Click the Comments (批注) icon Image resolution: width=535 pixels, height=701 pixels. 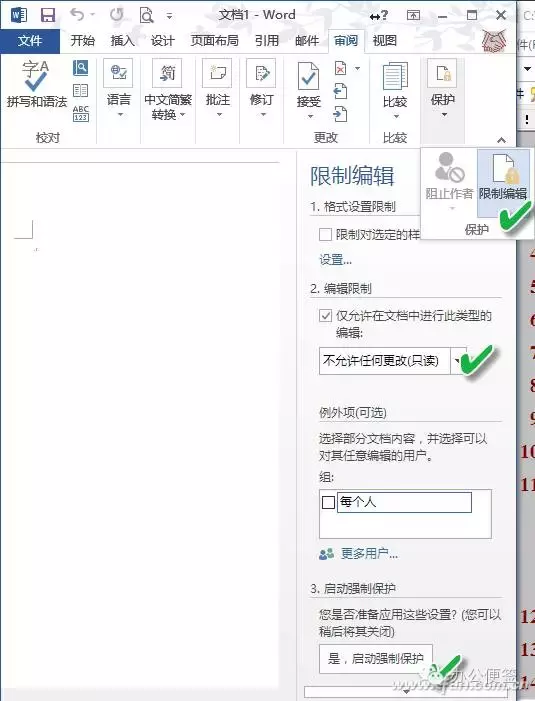(217, 72)
